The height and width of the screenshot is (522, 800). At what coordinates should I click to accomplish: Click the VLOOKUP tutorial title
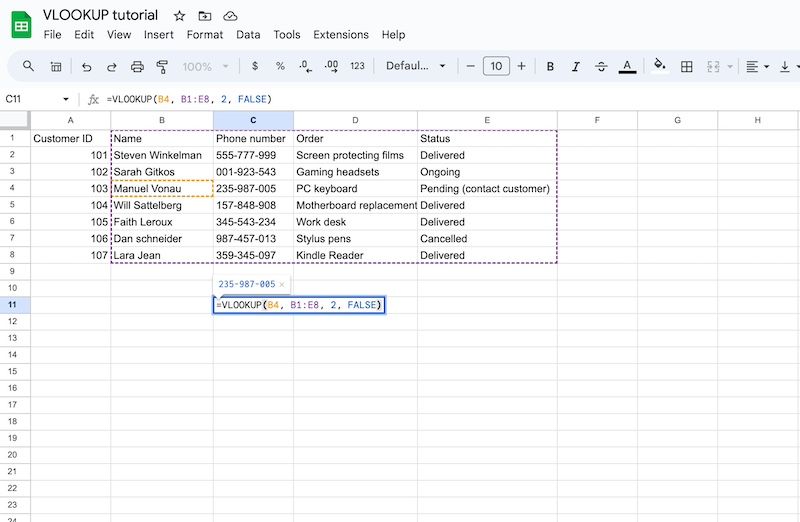click(x=101, y=15)
